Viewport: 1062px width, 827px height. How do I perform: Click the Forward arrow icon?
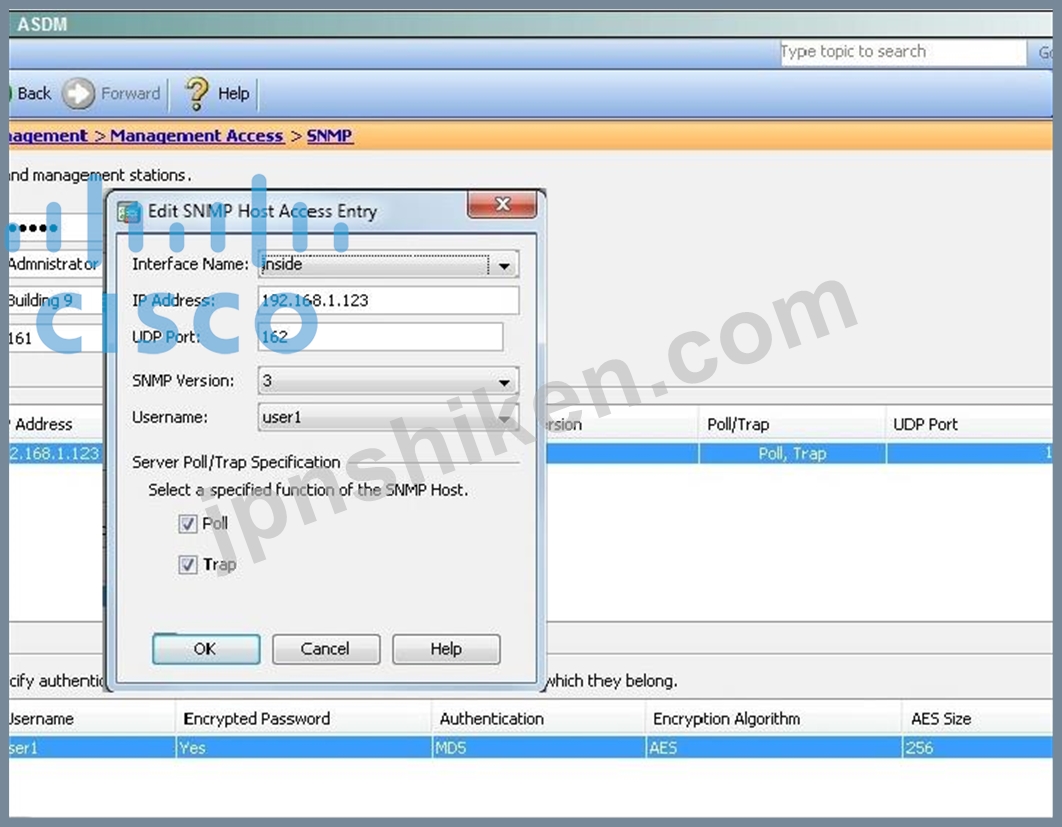click(x=79, y=93)
